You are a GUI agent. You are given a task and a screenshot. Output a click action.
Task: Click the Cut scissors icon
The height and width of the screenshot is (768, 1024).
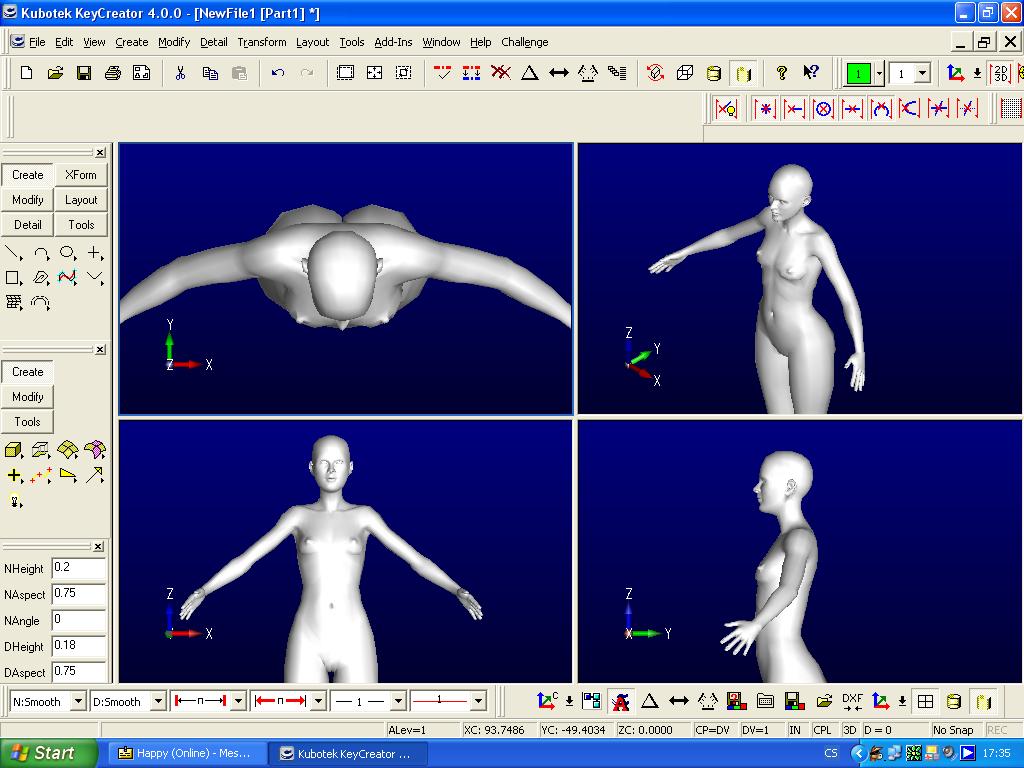(x=180, y=73)
